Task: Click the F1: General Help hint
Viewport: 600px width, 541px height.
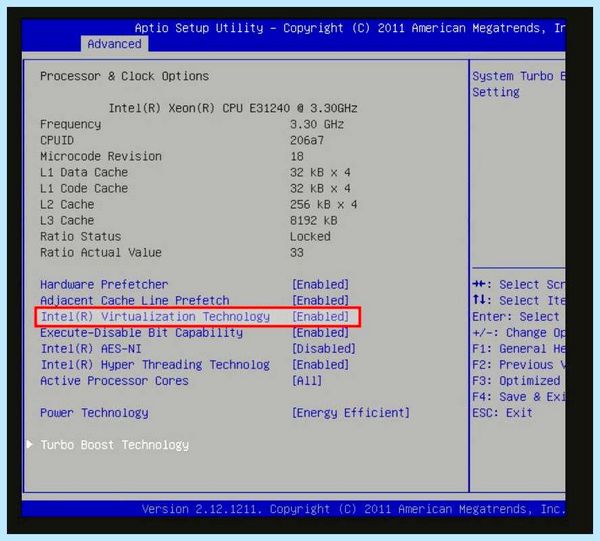Action: coord(518,349)
